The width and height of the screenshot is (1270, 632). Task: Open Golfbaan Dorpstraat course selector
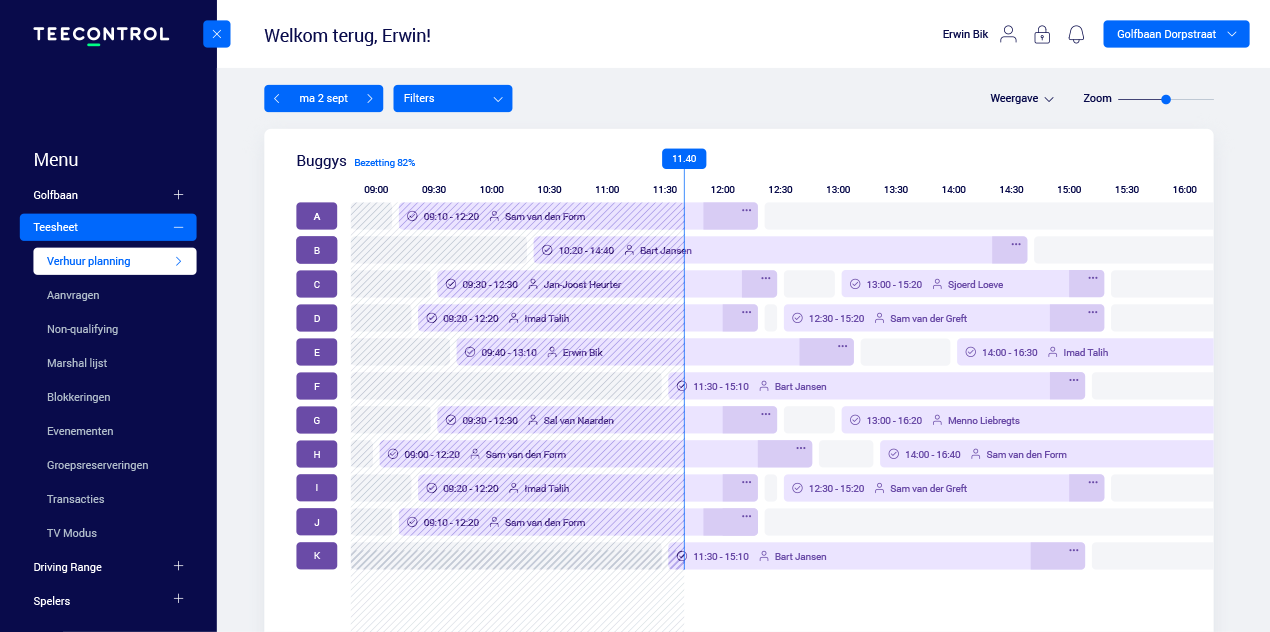pyautogui.click(x=1176, y=34)
